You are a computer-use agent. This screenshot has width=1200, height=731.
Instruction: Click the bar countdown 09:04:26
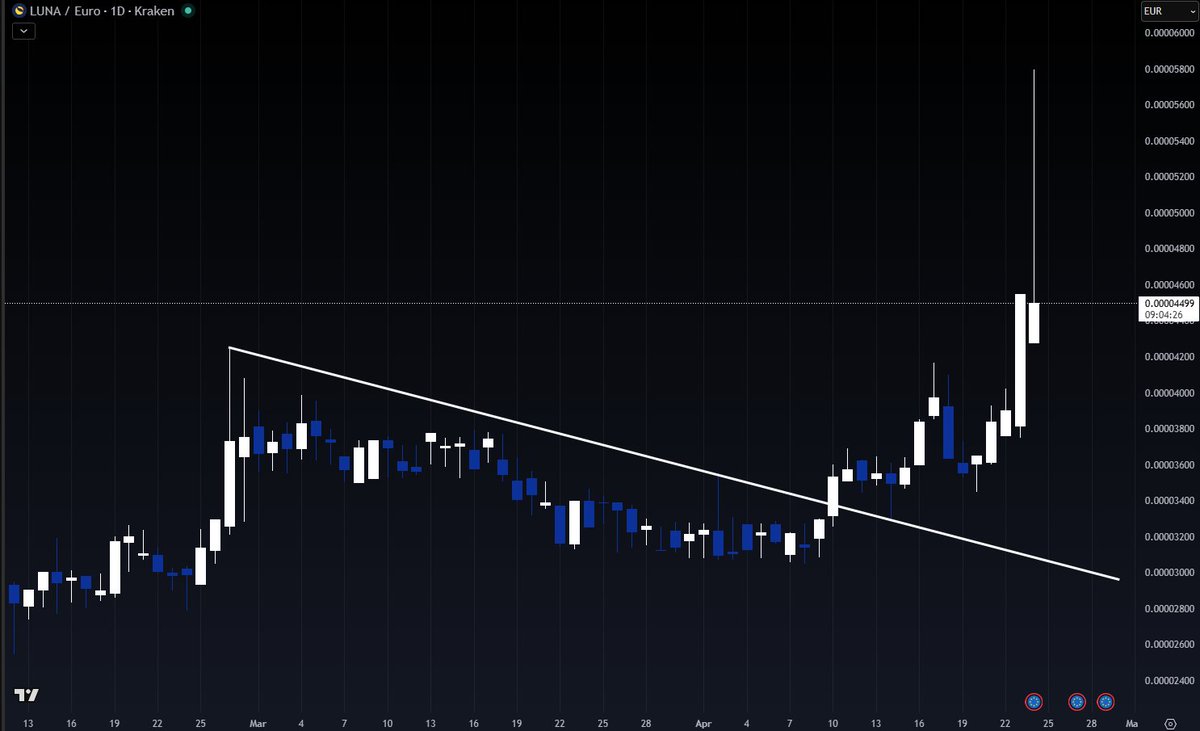pos(1164,315)
